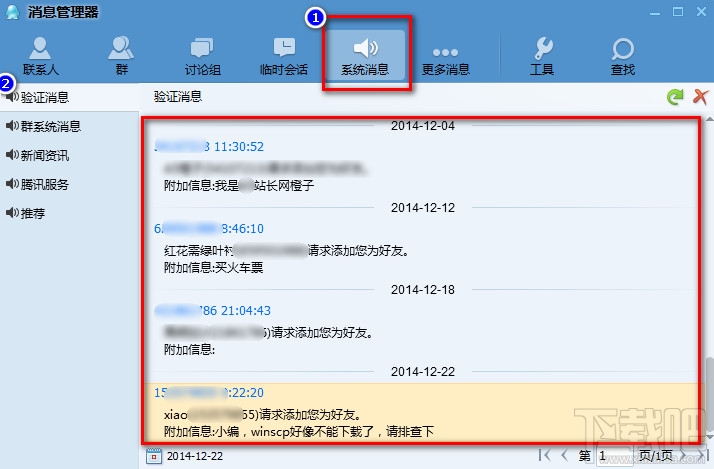Select 腾讯服务 in the sidebar
714x469 pixels.
point(69,184)
